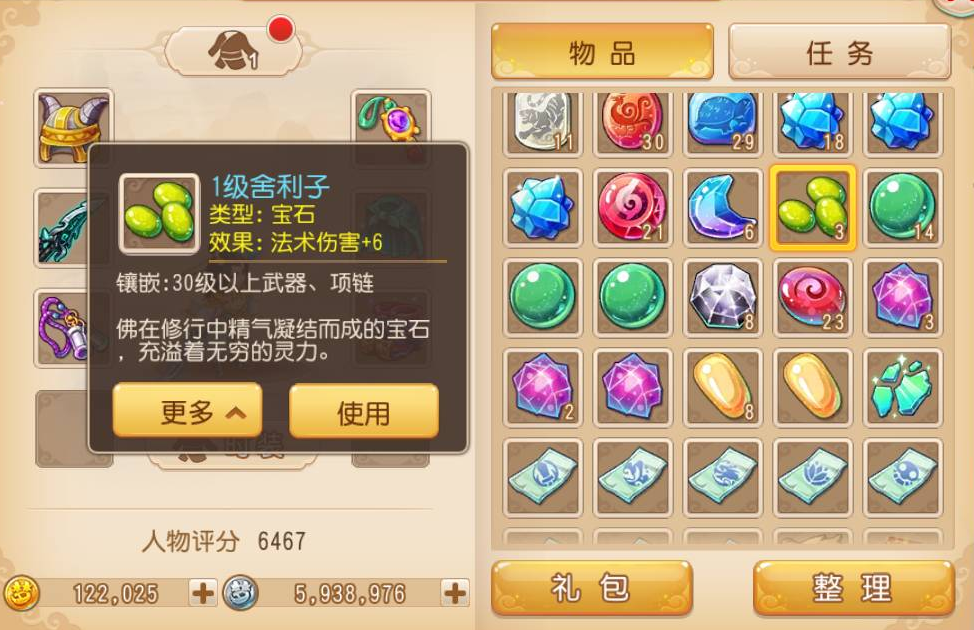Click the 整理 sort inventory button
Viewport: 974px width, 630px height.
[x=852, y=588]
